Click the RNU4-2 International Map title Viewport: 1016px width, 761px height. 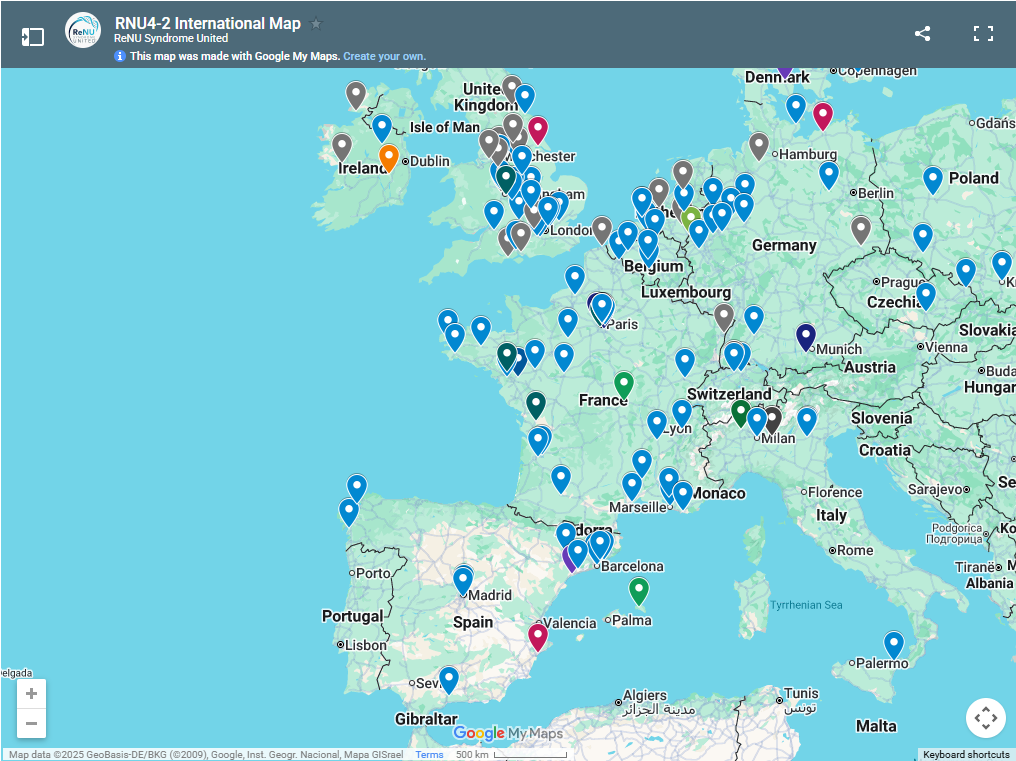[x=208, y=23]
